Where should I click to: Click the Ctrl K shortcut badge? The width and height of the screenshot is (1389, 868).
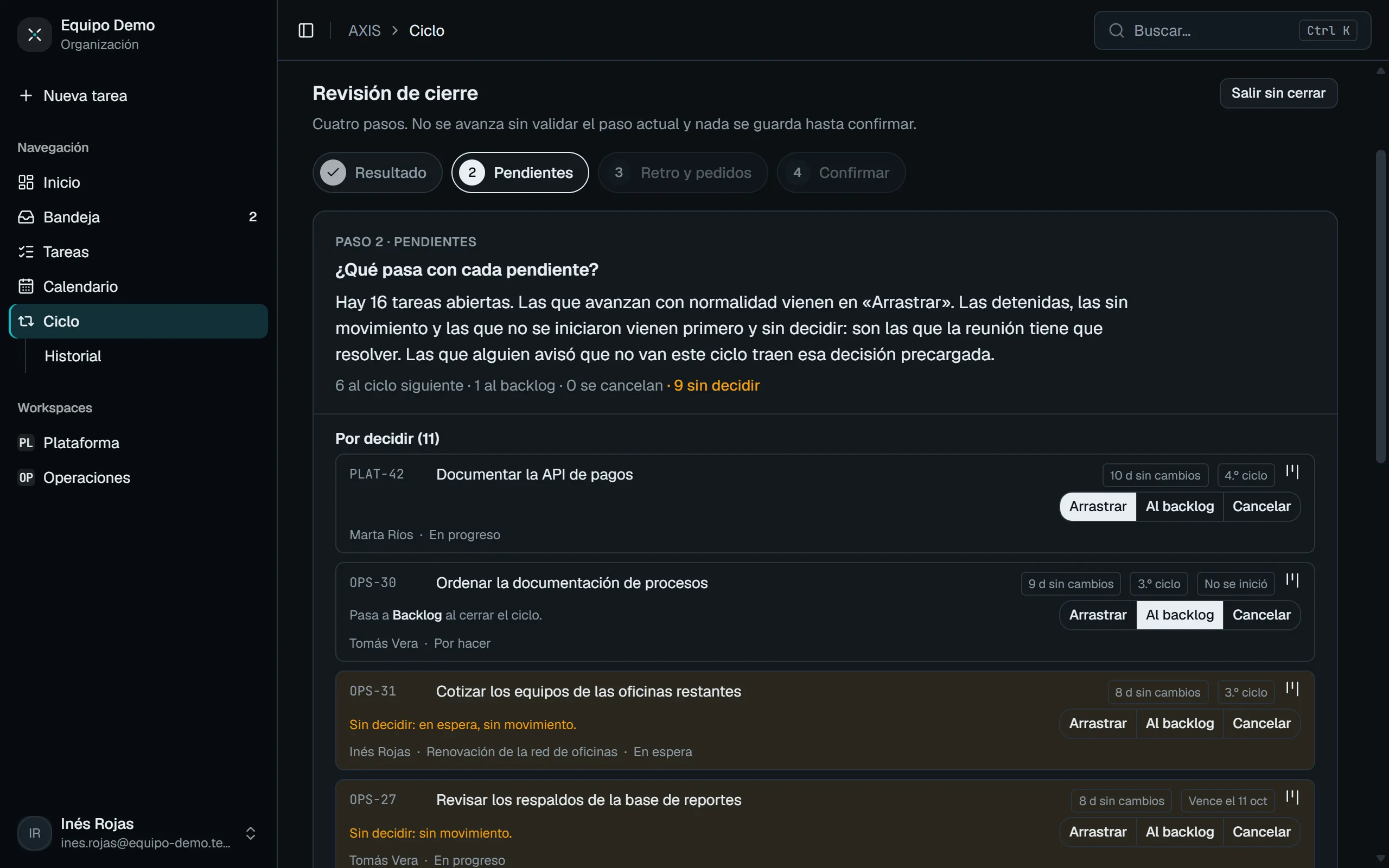[x=1328, y=30]
